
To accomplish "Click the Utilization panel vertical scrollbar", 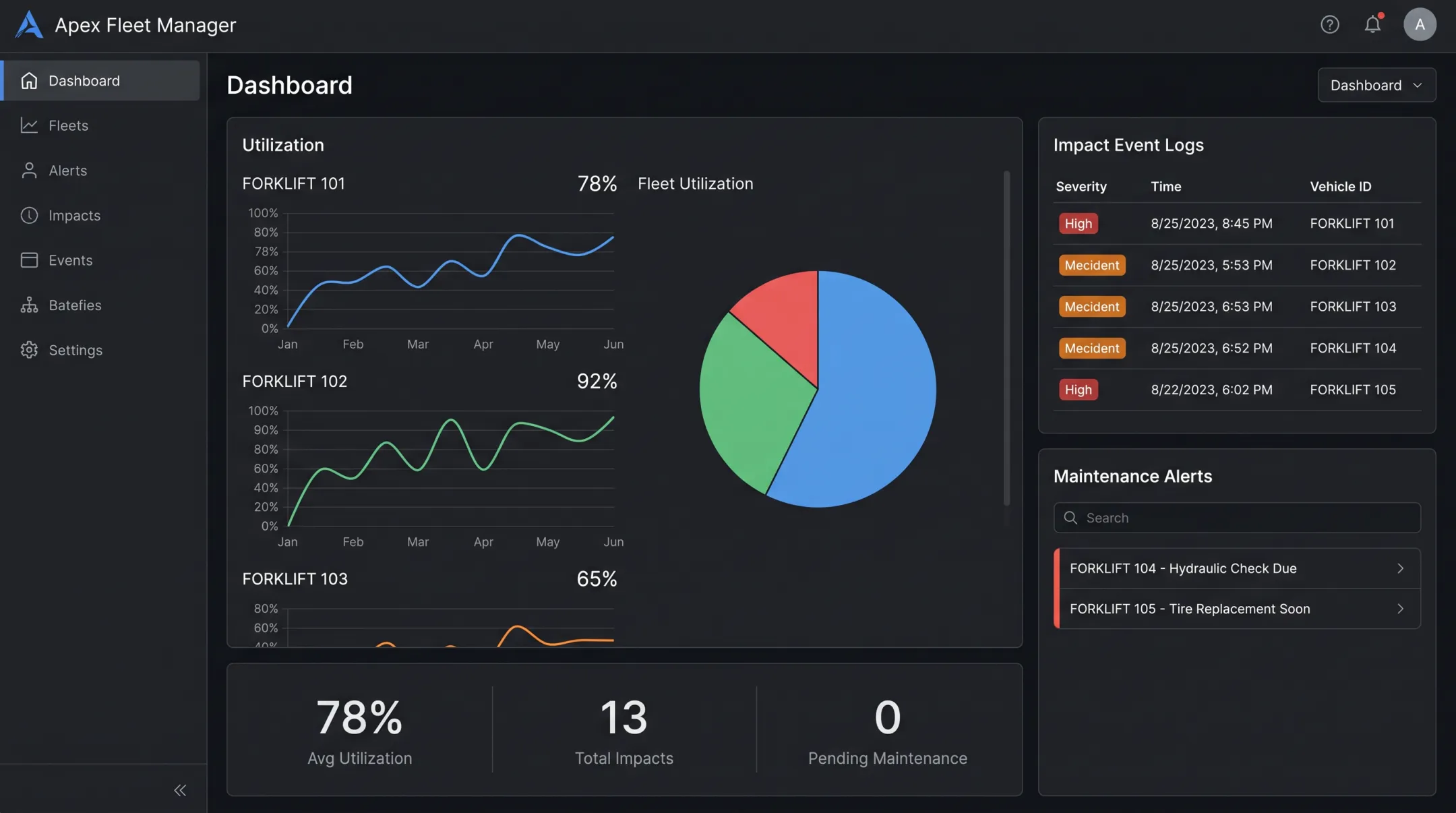I will (x=1006, y=338).
